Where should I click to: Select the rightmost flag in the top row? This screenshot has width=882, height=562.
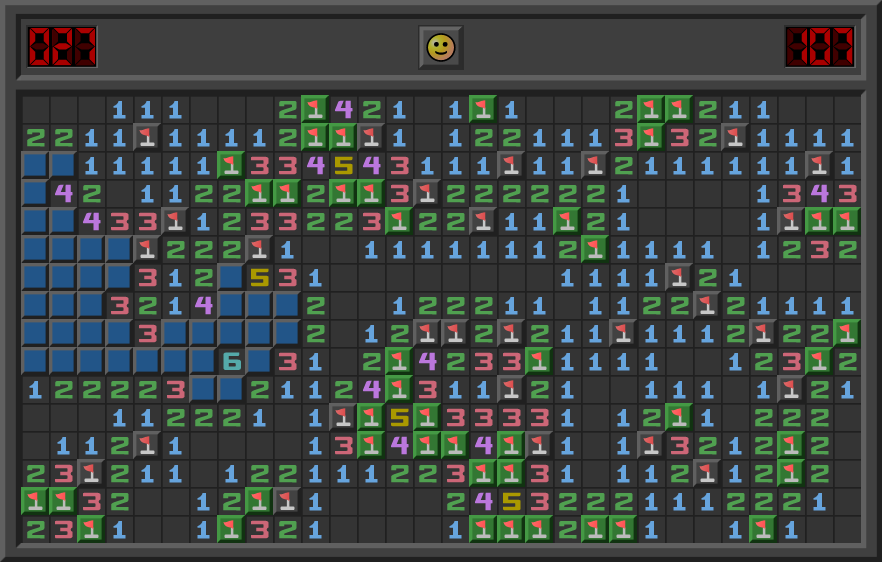680,109
